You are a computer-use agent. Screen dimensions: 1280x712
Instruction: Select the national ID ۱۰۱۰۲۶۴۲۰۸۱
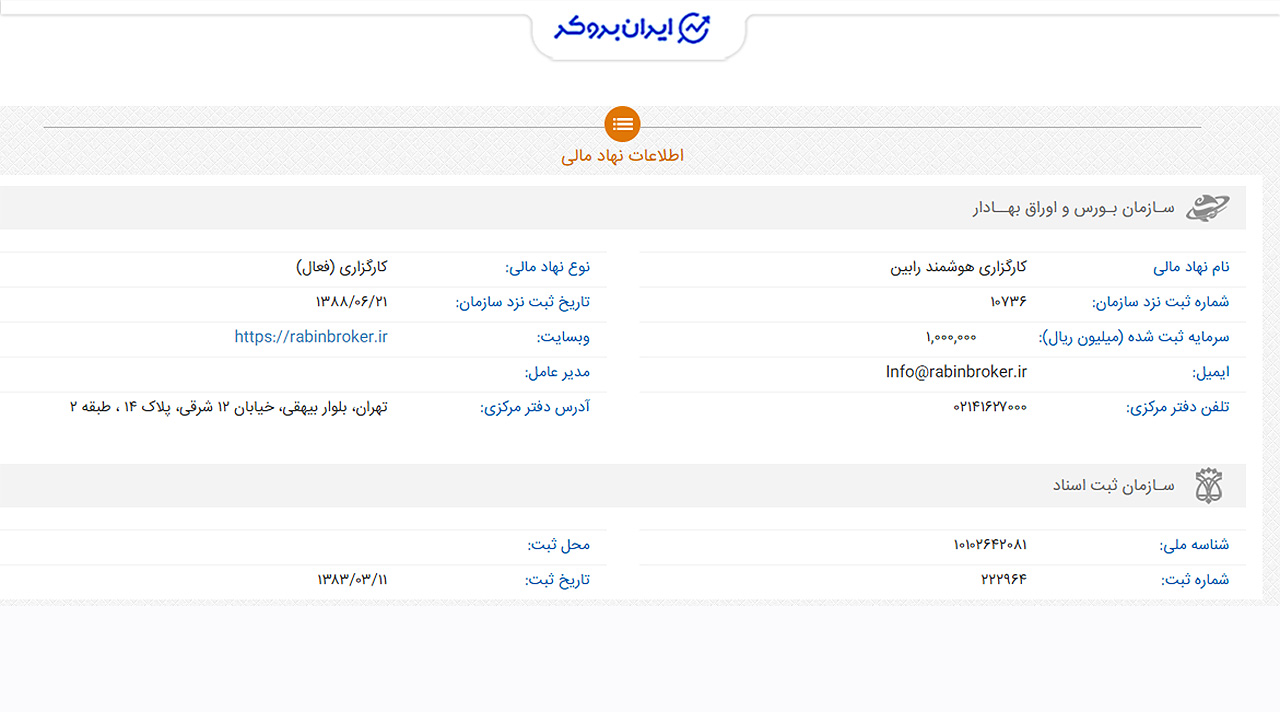990,545
